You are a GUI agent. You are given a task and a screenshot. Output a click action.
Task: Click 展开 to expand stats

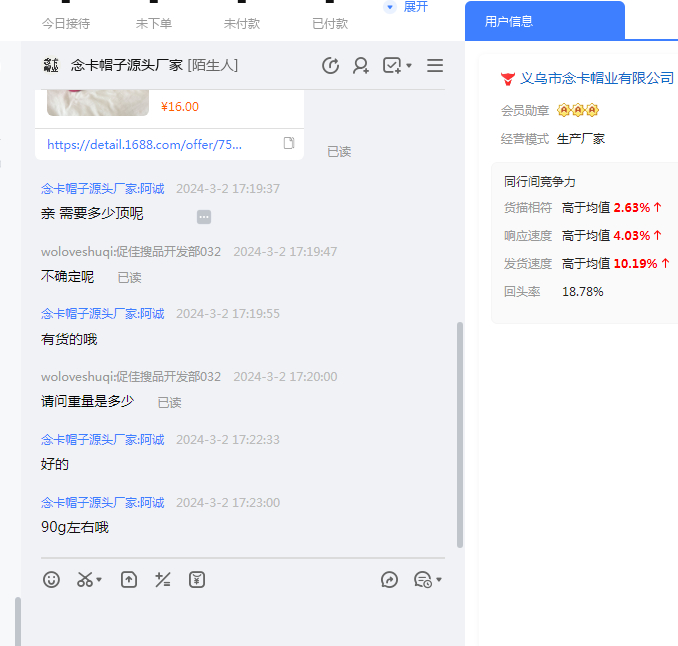click(416, 7)
